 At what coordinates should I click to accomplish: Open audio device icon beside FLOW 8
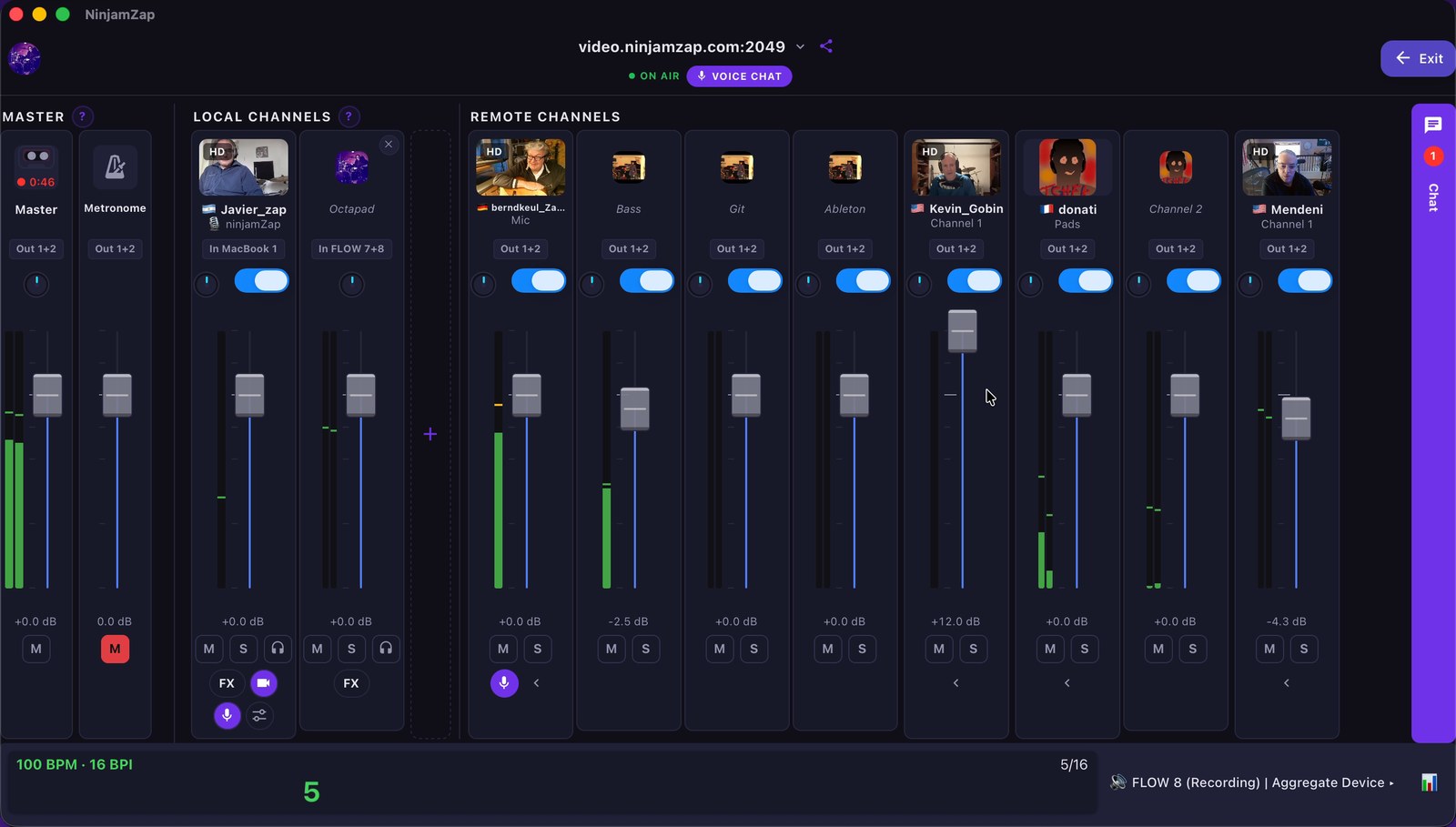point(1118,782)
